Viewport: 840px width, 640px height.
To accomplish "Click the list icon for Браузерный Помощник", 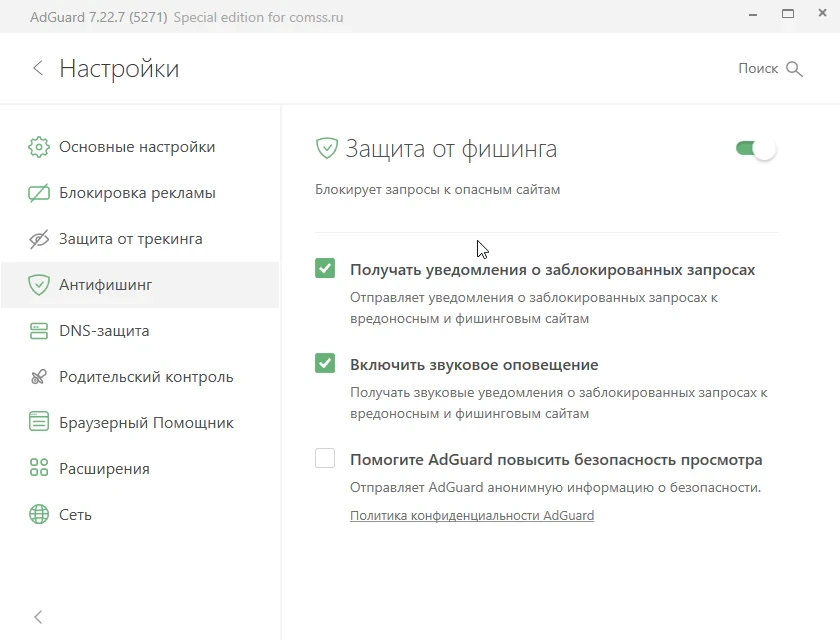I will click(x=39, y=421).
